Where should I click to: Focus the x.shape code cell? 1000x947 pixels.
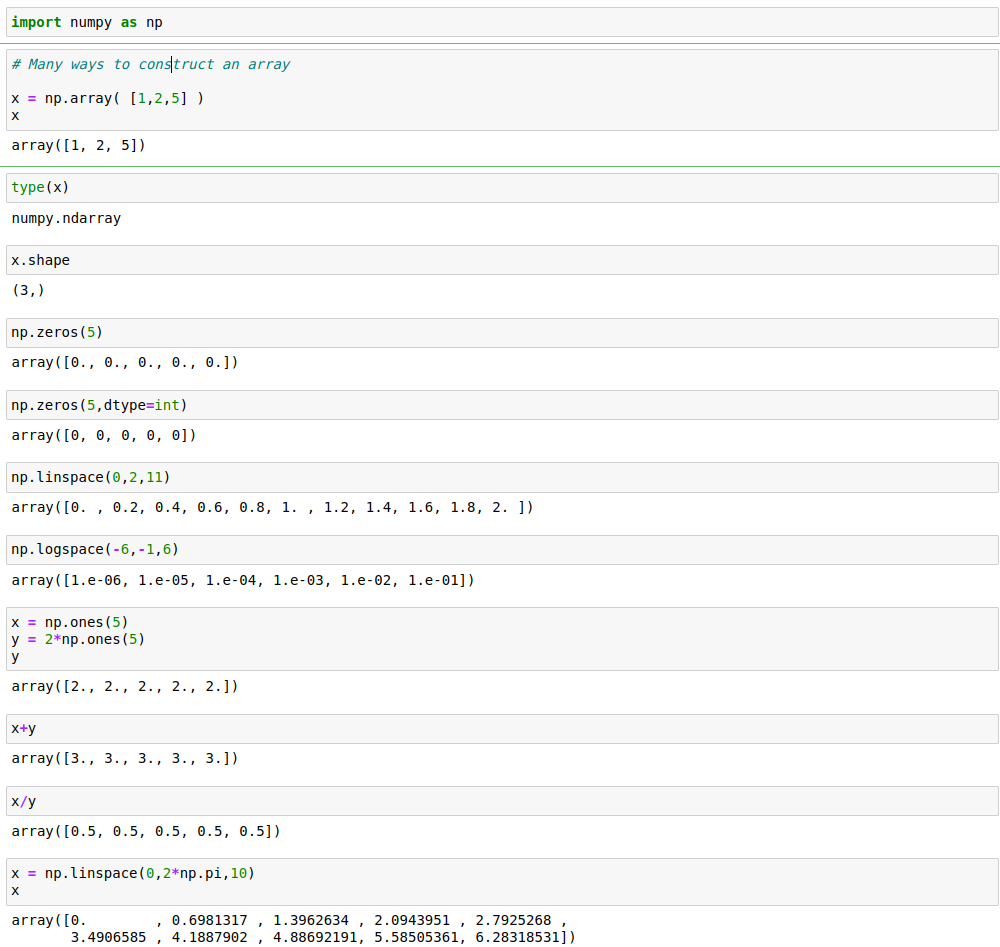(x=500, y=260)
